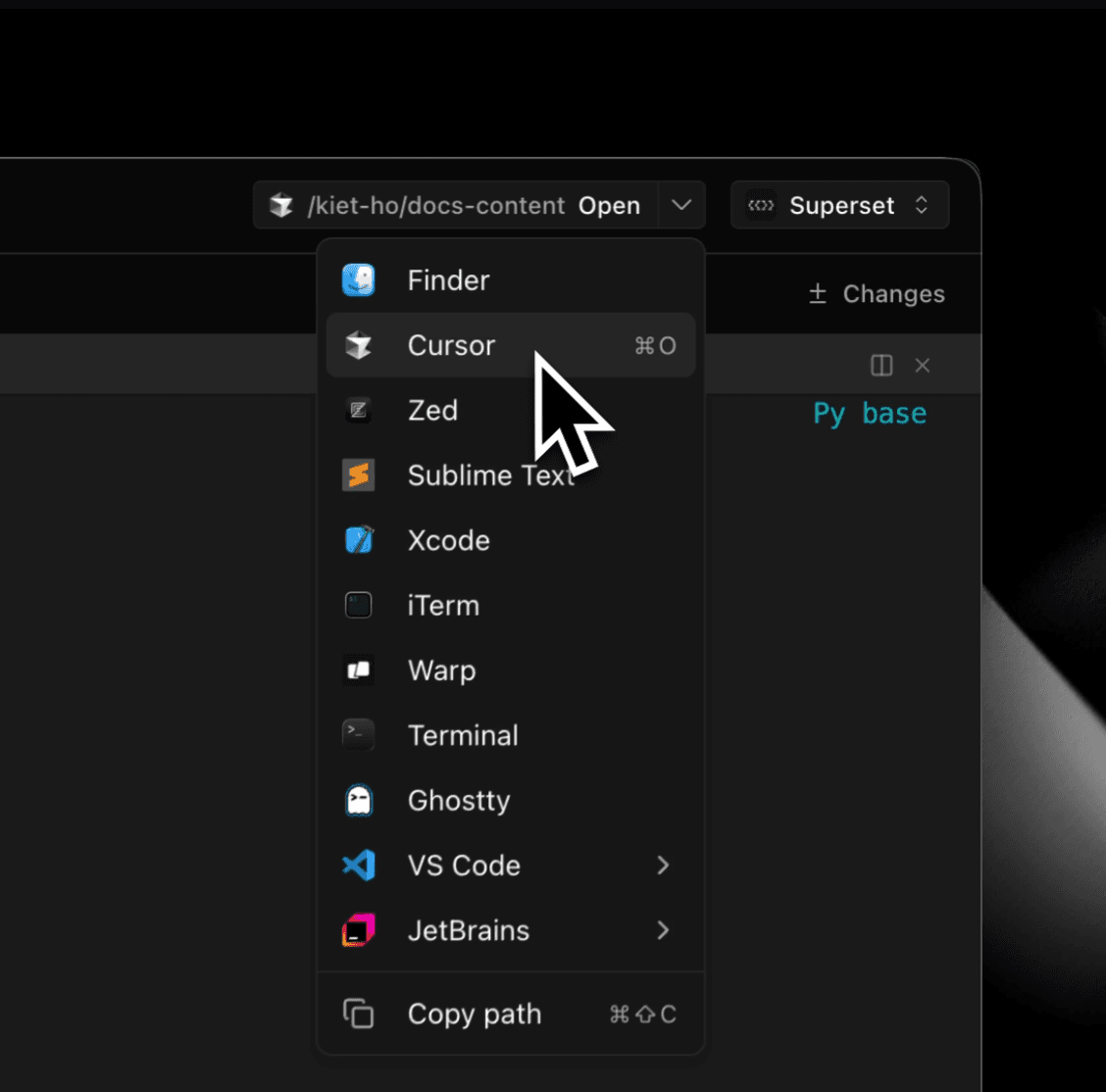Click the Open button label
1106x1092 pixels.
tap(610, 206)
